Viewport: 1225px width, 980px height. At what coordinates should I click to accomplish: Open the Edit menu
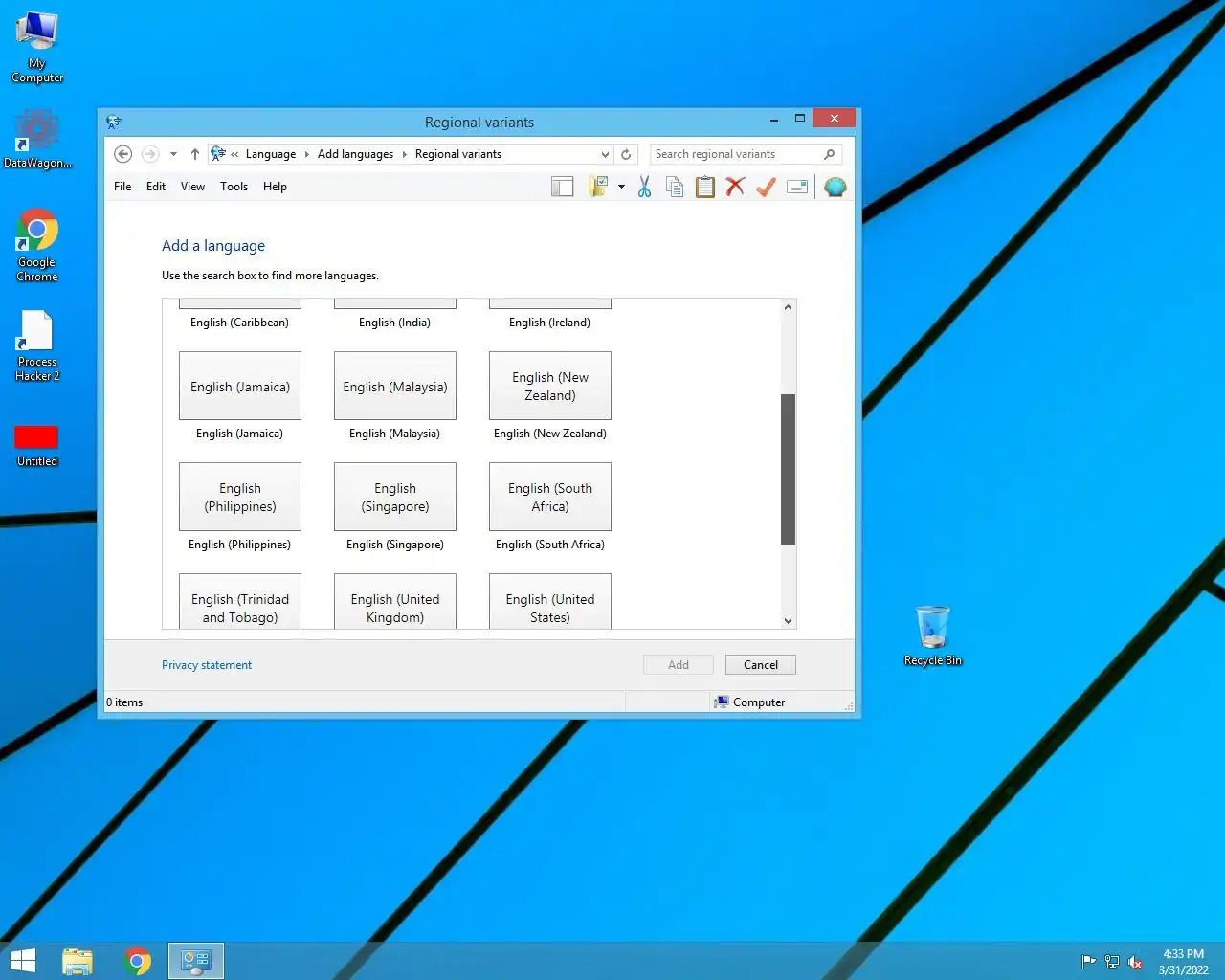[156, 187]
